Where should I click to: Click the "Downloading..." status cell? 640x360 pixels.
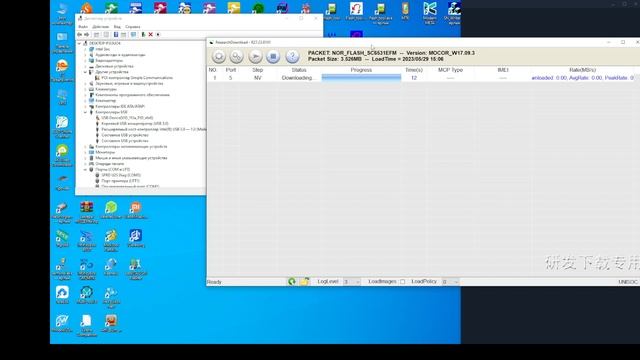pos(299,78)
